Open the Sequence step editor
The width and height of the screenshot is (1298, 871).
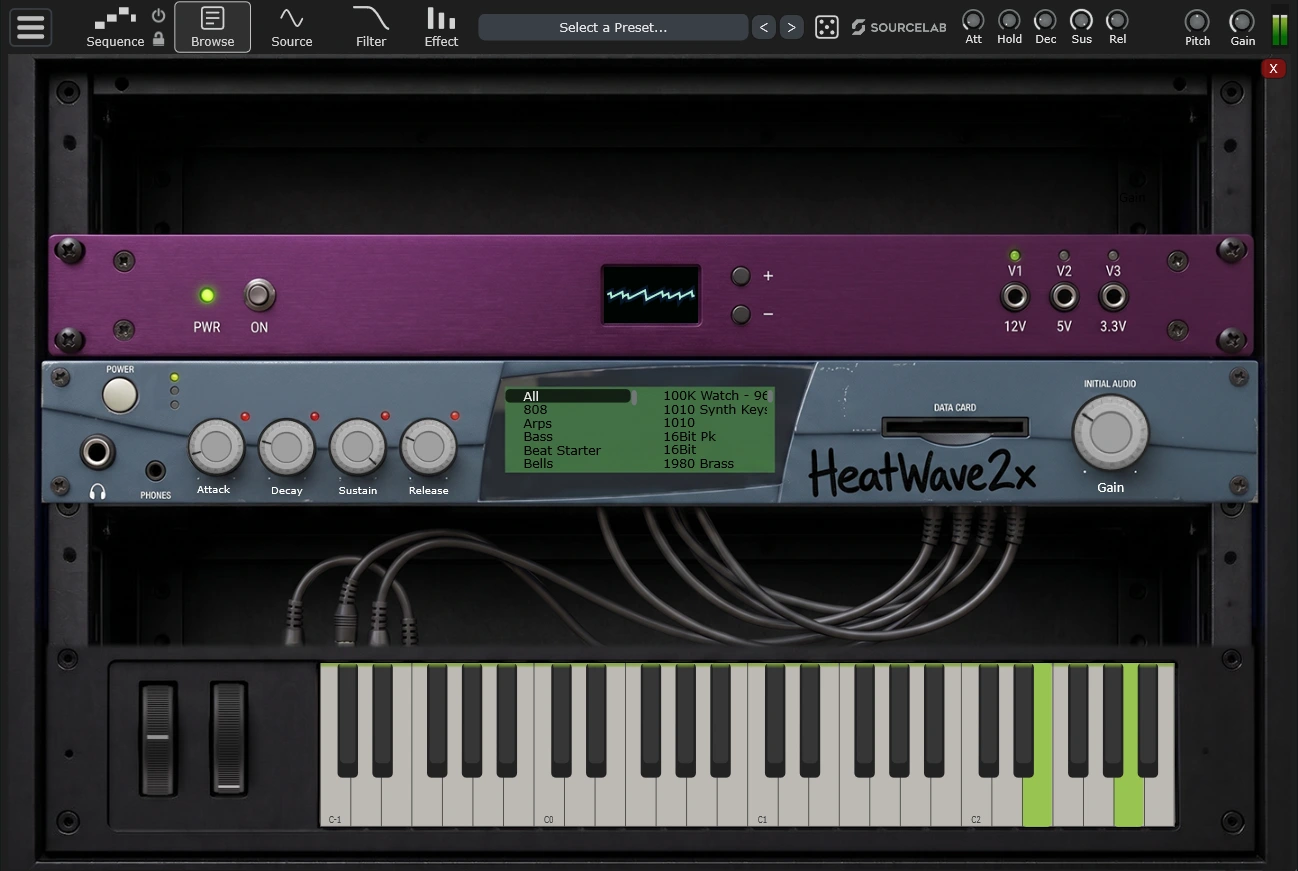[x=115, y=27]
